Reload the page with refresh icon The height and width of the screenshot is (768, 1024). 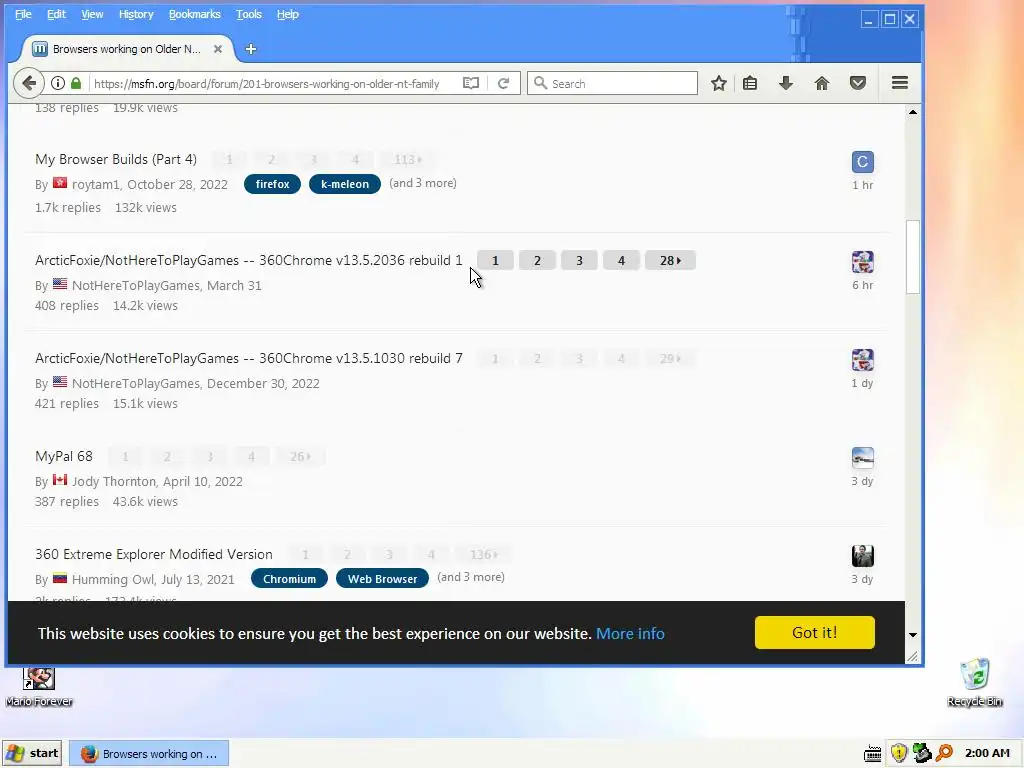click(x=504, y=83)
